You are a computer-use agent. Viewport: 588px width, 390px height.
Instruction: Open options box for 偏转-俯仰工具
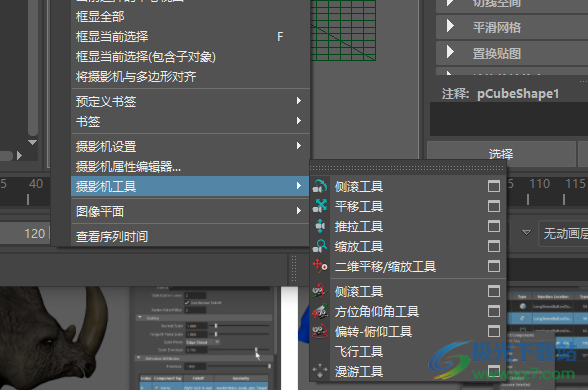494,331
